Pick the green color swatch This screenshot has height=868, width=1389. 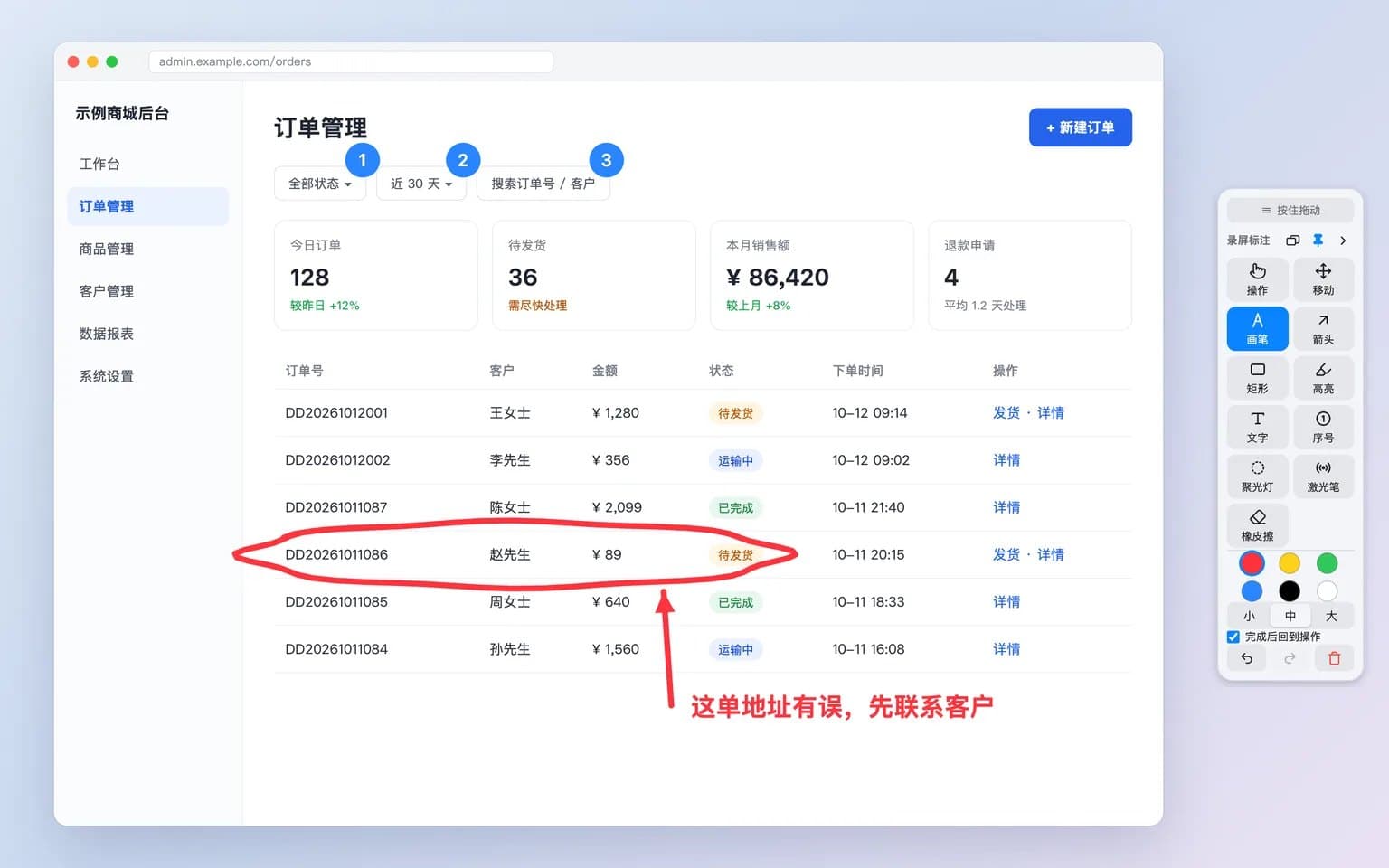coord(1327,563)
